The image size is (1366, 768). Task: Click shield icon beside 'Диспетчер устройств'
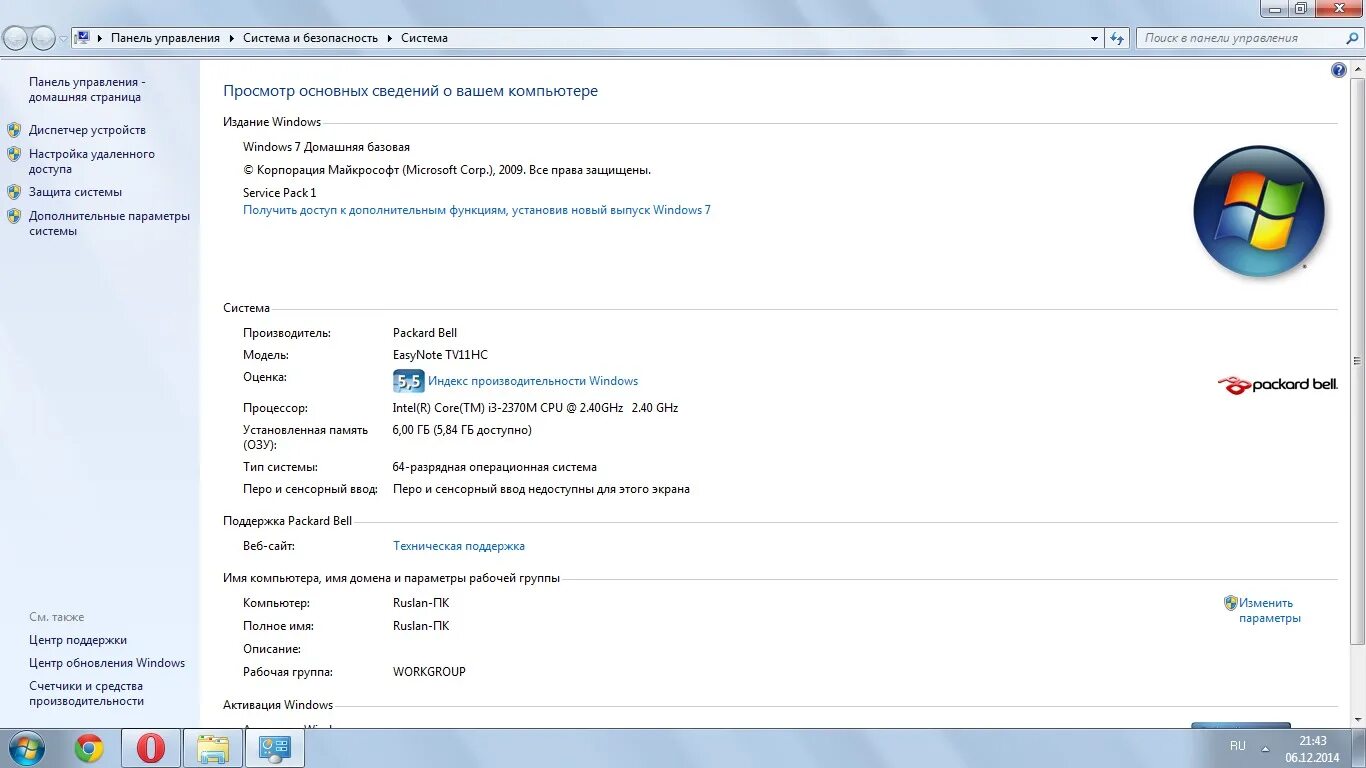(x=14, y=130)
